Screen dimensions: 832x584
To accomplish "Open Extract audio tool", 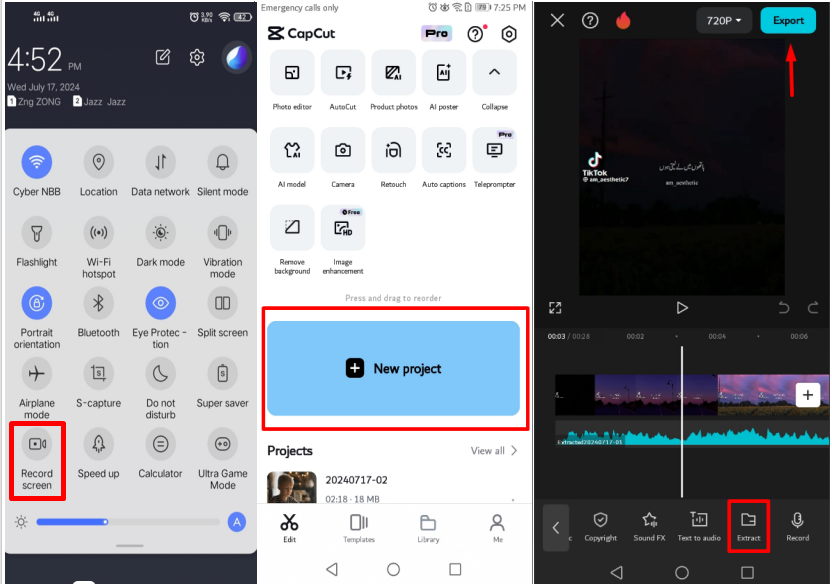I will coord(748,526).
